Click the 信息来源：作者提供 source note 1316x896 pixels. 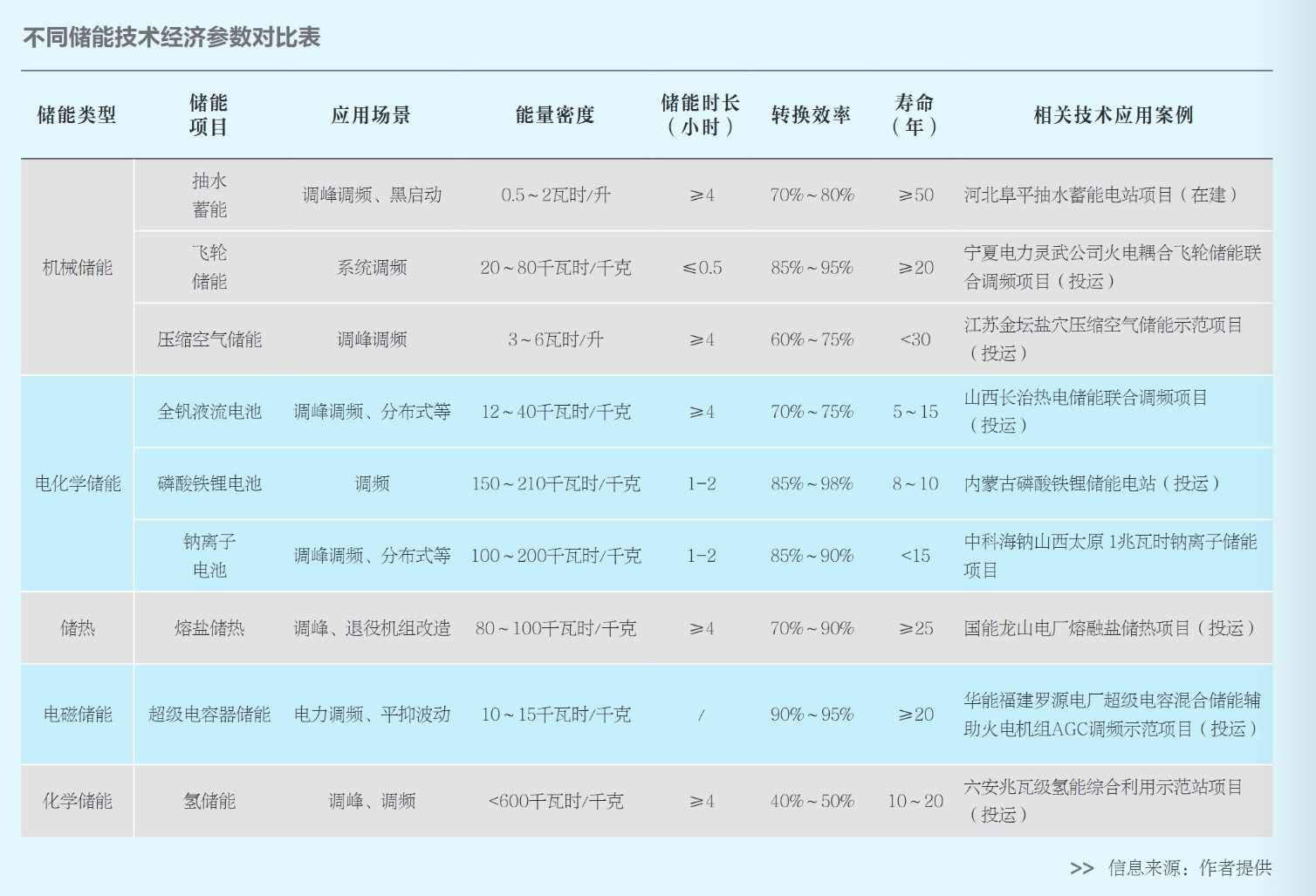1189,868
